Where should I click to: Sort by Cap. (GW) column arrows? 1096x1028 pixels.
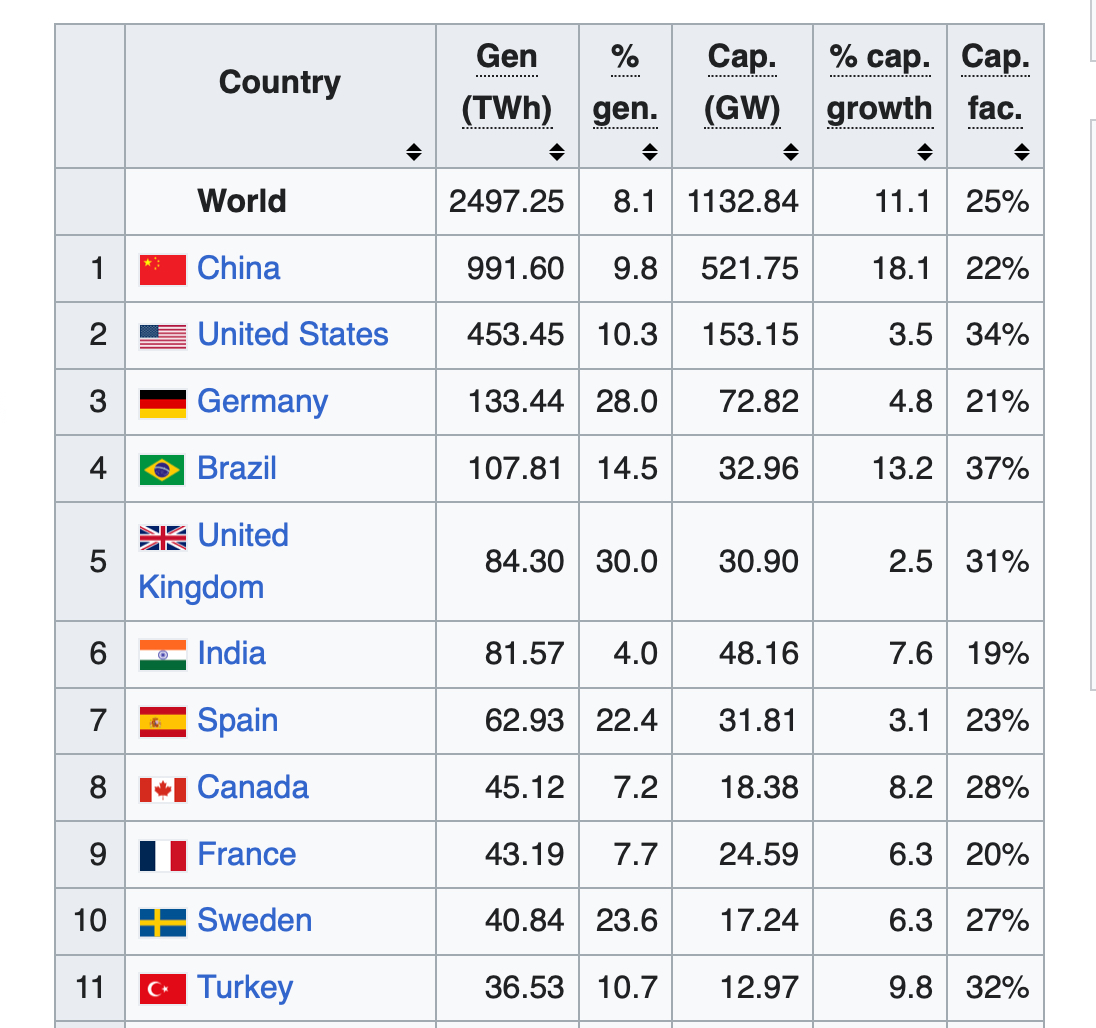point(791,153)
